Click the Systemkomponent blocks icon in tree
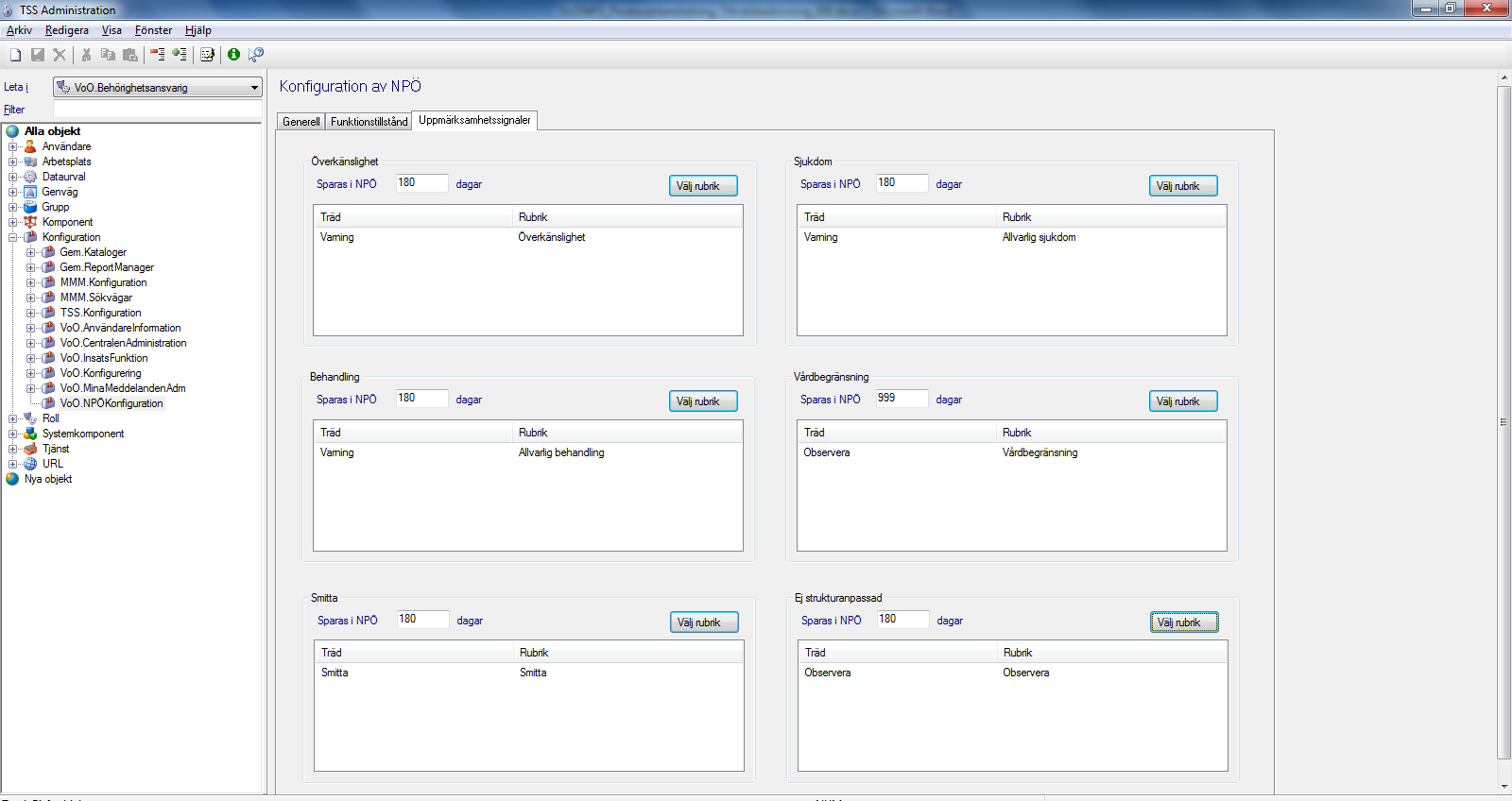The width and height of the screenshot is (1512, 801). (x=30, y=434)
